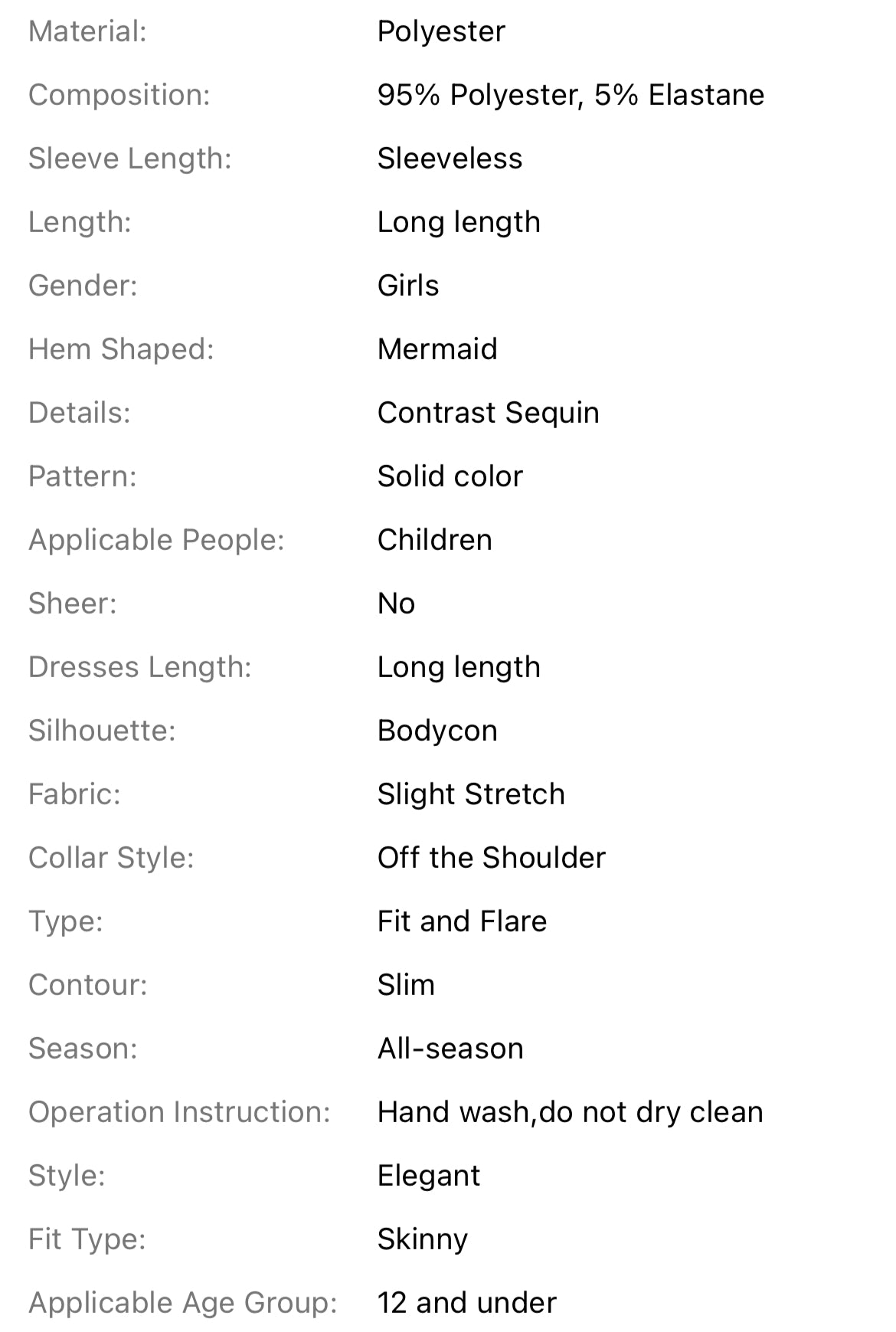Tap the Elegant style value
Image resolution: width=896 pixels, height=1332 pixels.
pyautogui.click(x=429, y=1177)
